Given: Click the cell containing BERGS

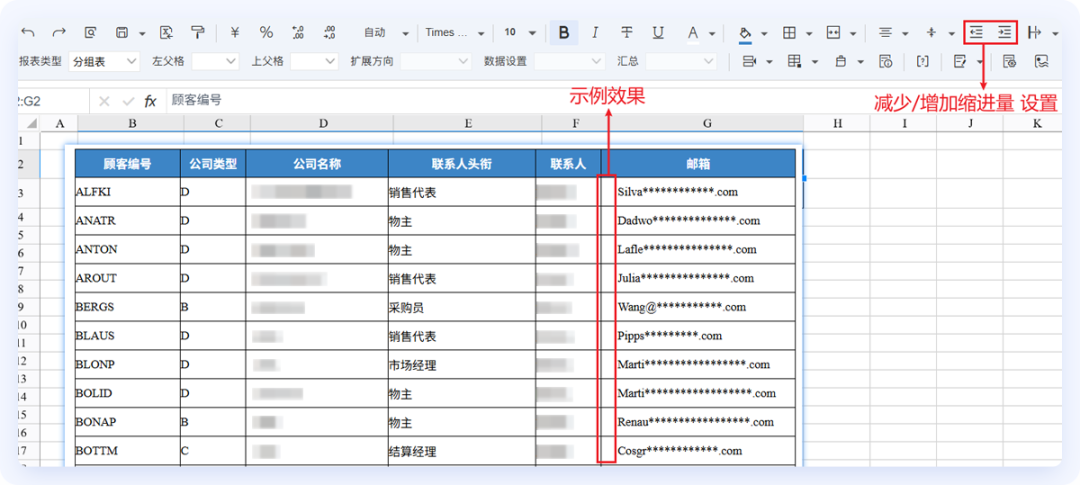Looking at the screenshot, I should (x=127, y=307).
